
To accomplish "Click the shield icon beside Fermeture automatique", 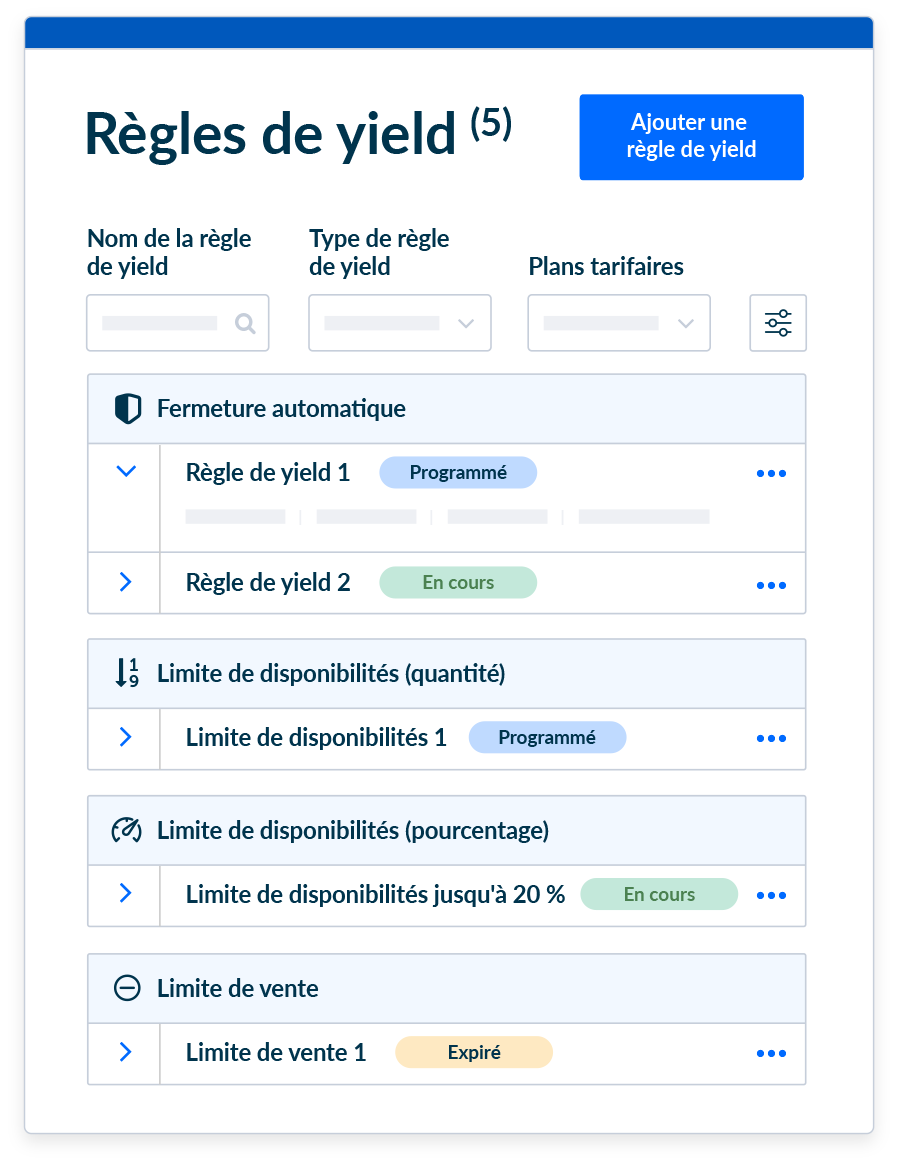I will pyautogui.click(x=128, y=409).
